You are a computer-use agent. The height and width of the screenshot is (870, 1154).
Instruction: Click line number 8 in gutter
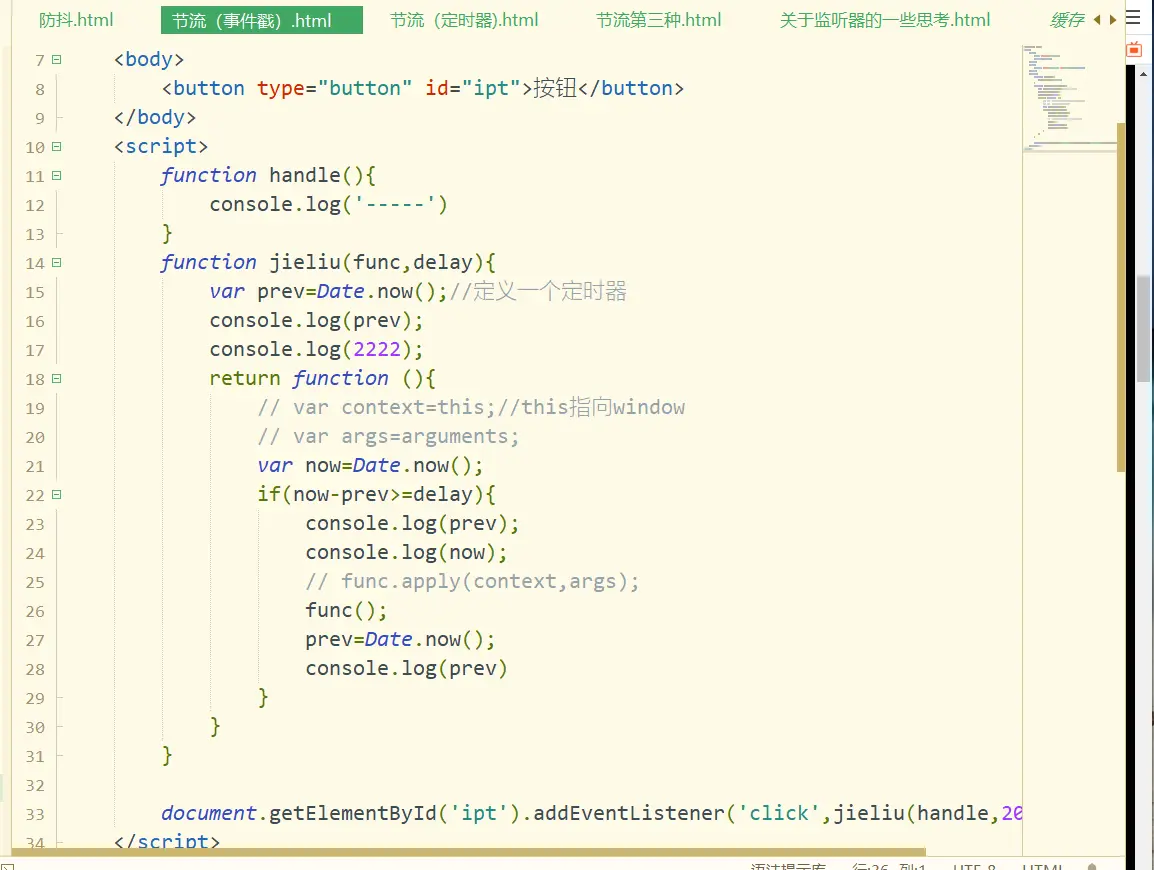(x=40, y=90)
